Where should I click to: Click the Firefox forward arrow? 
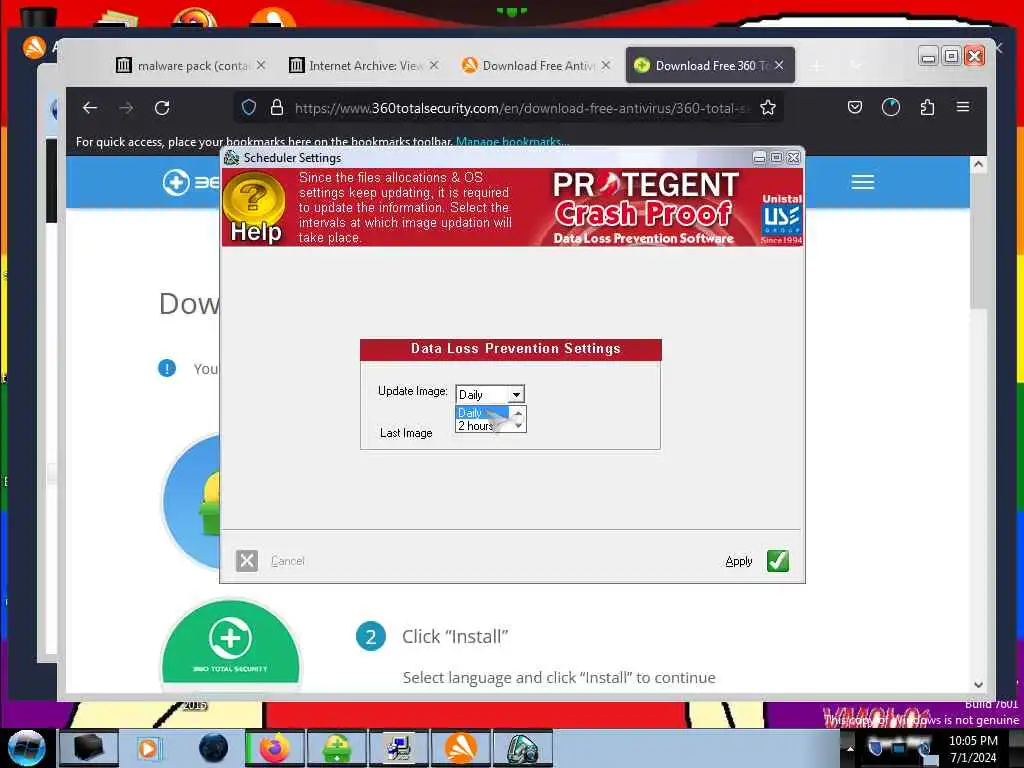[126, 108]
